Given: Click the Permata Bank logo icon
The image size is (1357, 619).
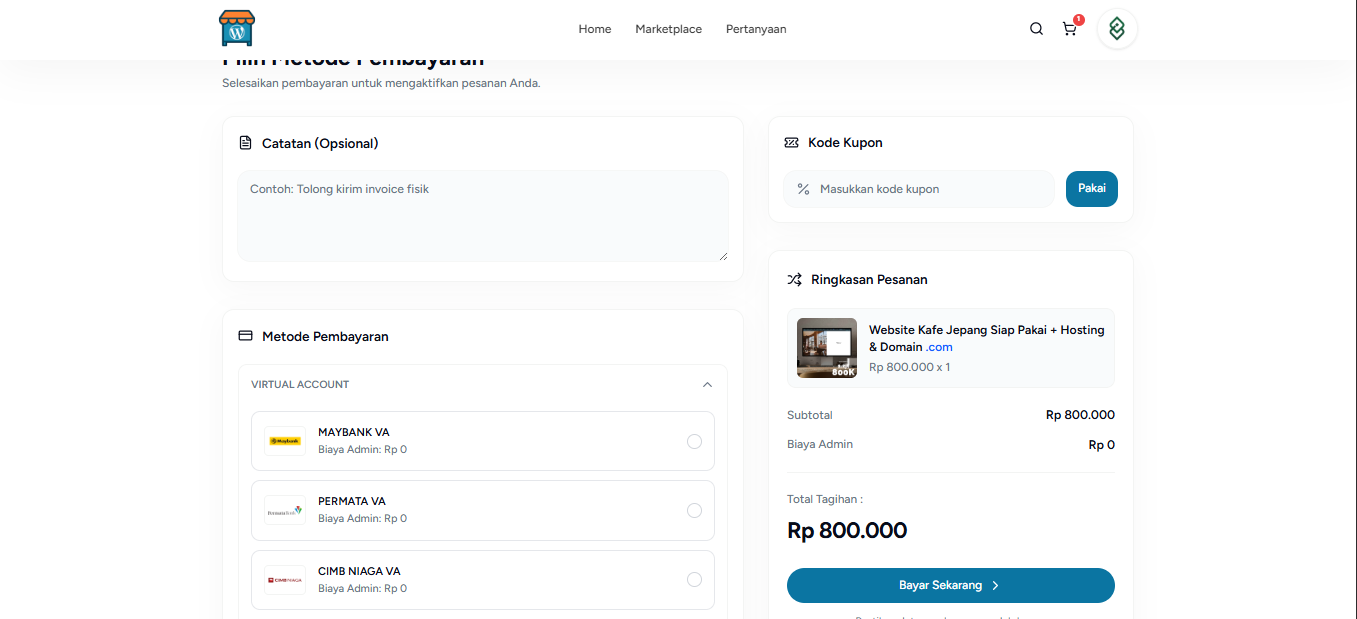Looking at the screenshot, I should point(285,511).
